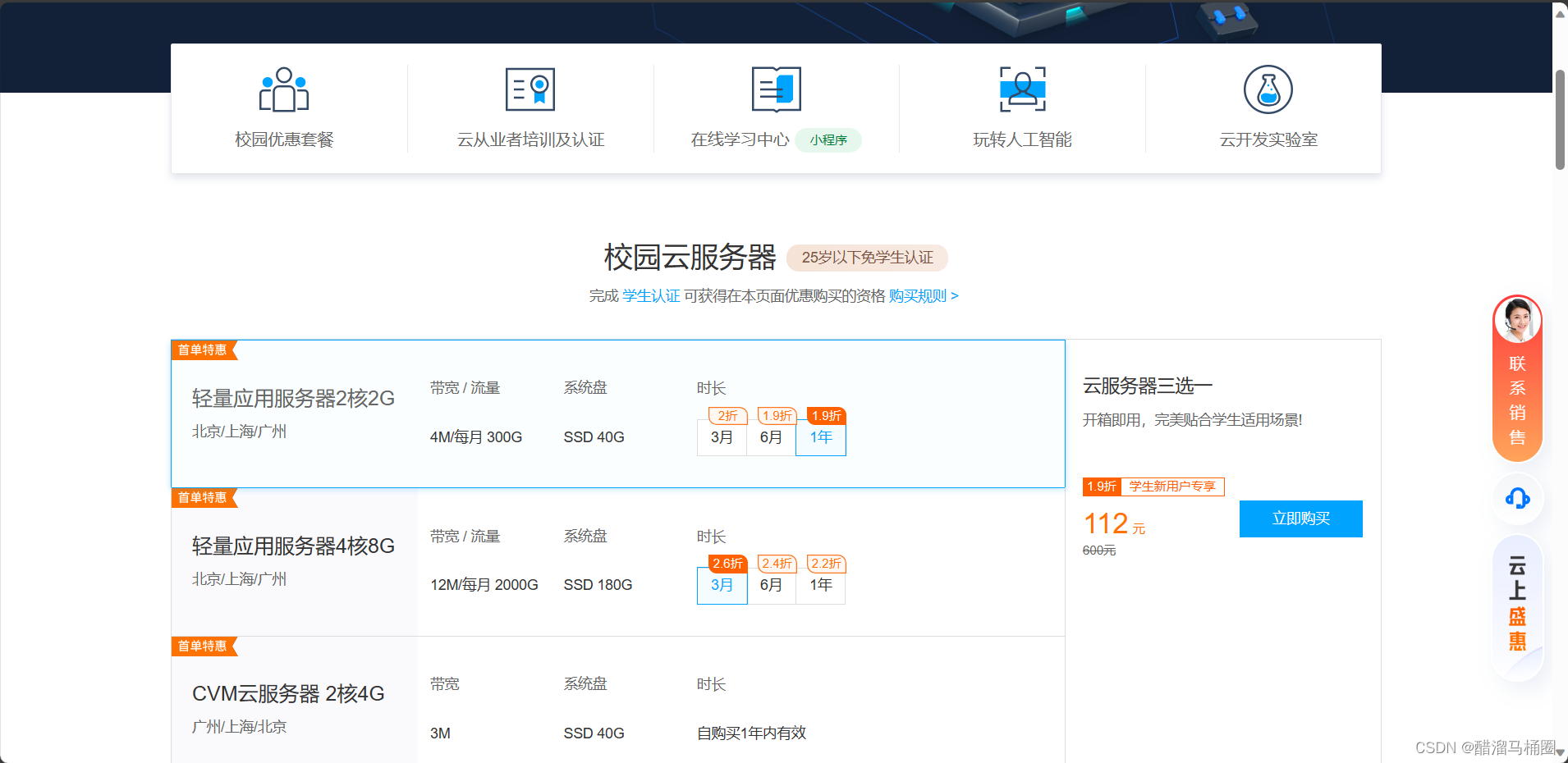The image size is (1568, 763).
Task: Click the struck-through 600元 original price
Action: (x=1099, y=551)
